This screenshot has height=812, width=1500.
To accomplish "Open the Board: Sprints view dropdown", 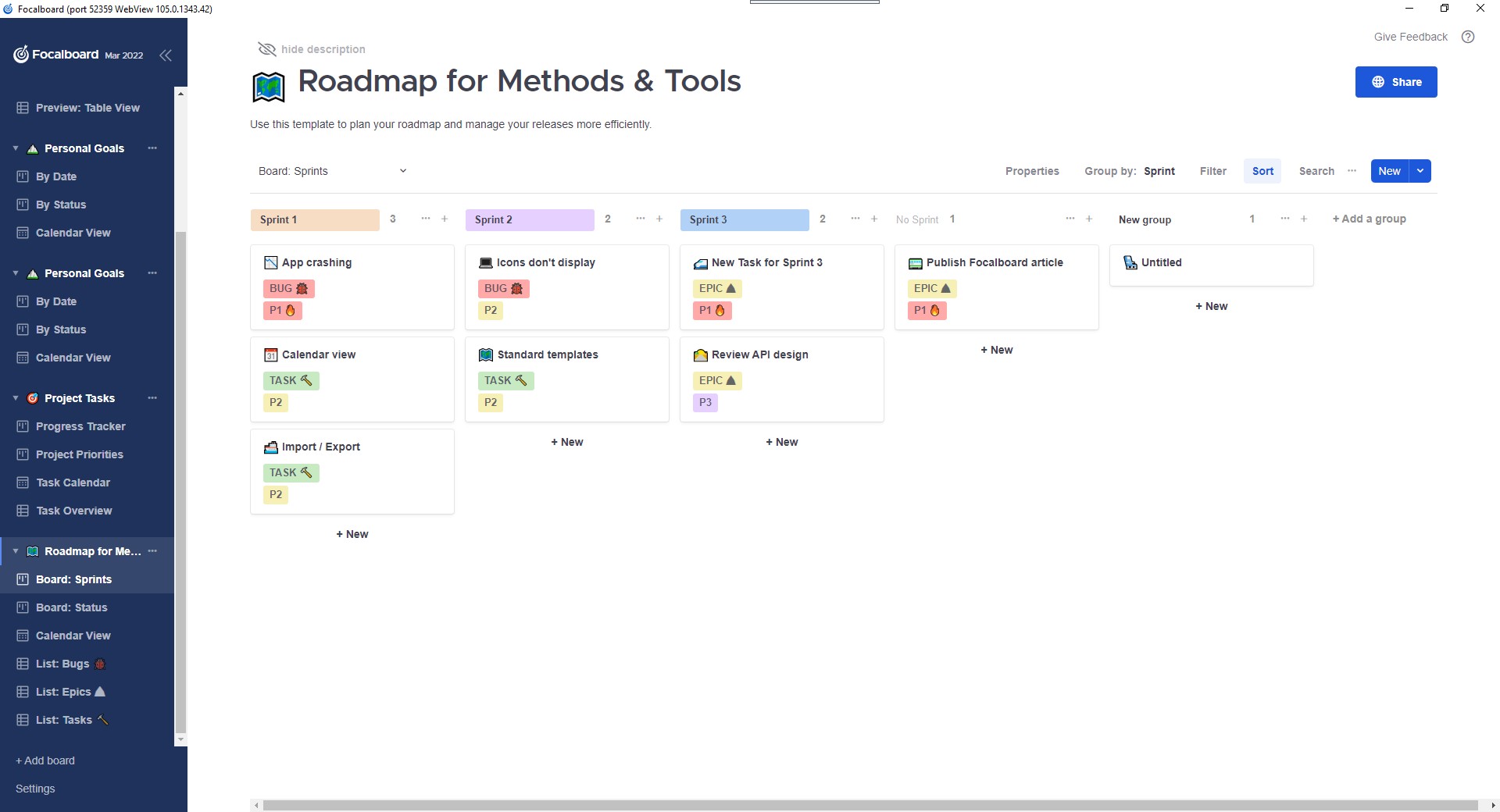I will click(x=332, y=171).
